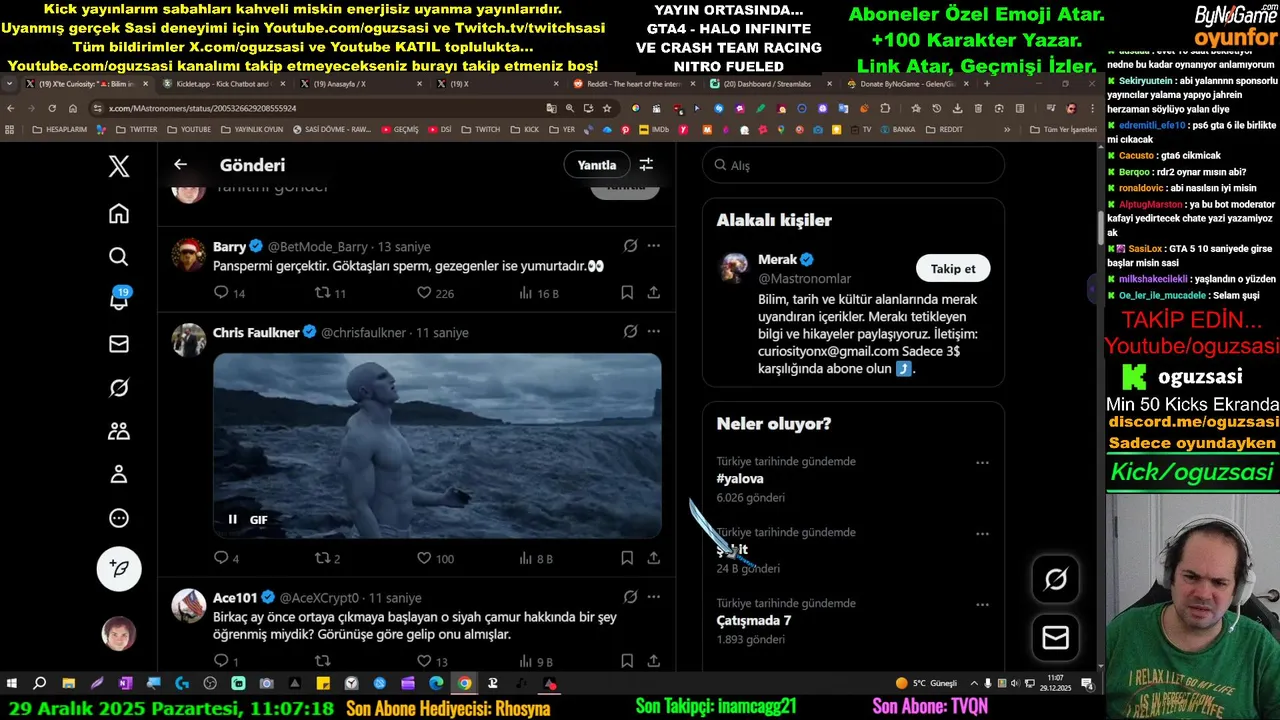This screenshot has width=1280, height=720.
Task: Open more options on Barry's post
Action: (x=653, y=245)
